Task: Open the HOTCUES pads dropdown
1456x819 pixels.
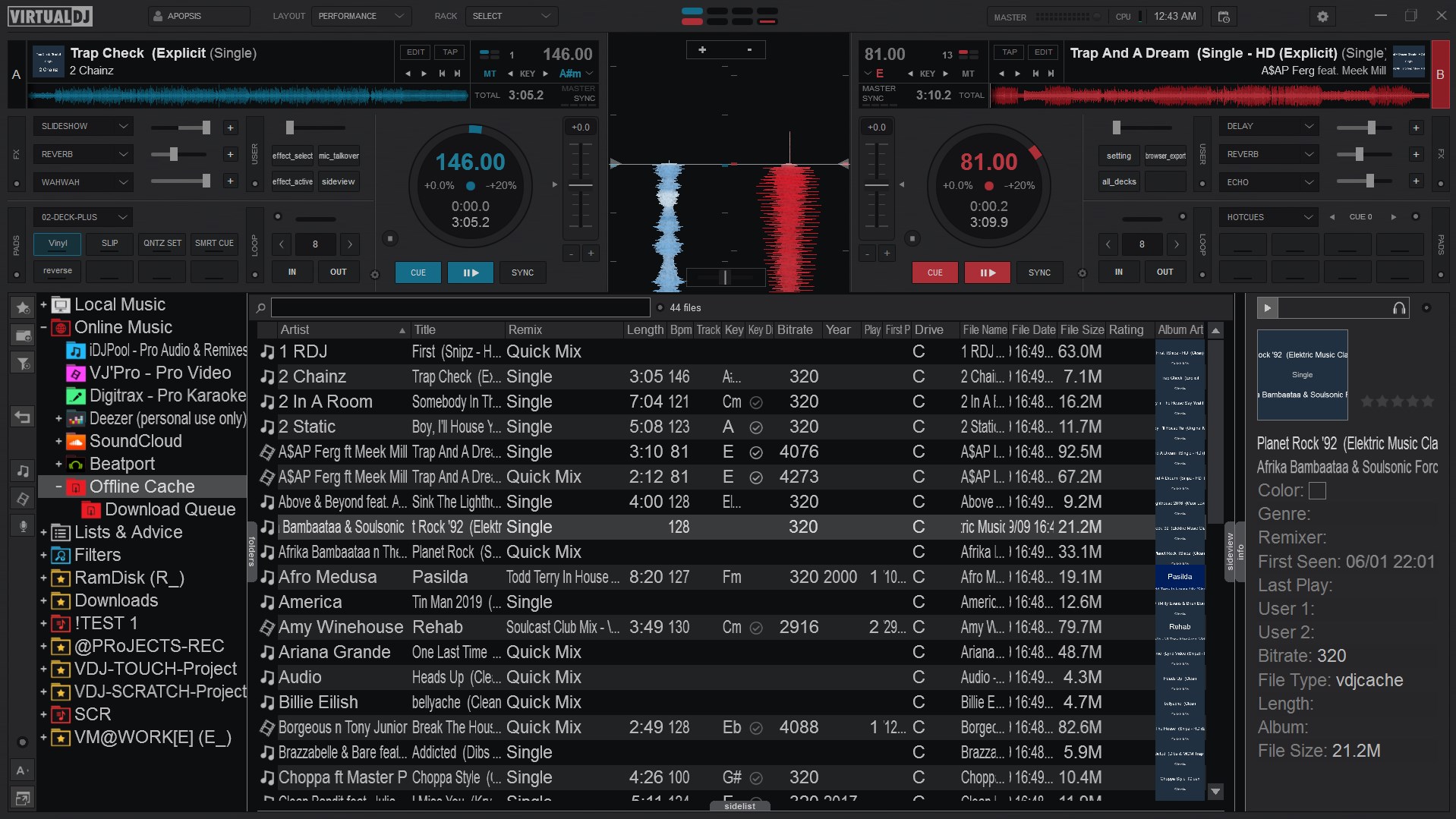Action: pyautogui.click(x=1269, y=217)
